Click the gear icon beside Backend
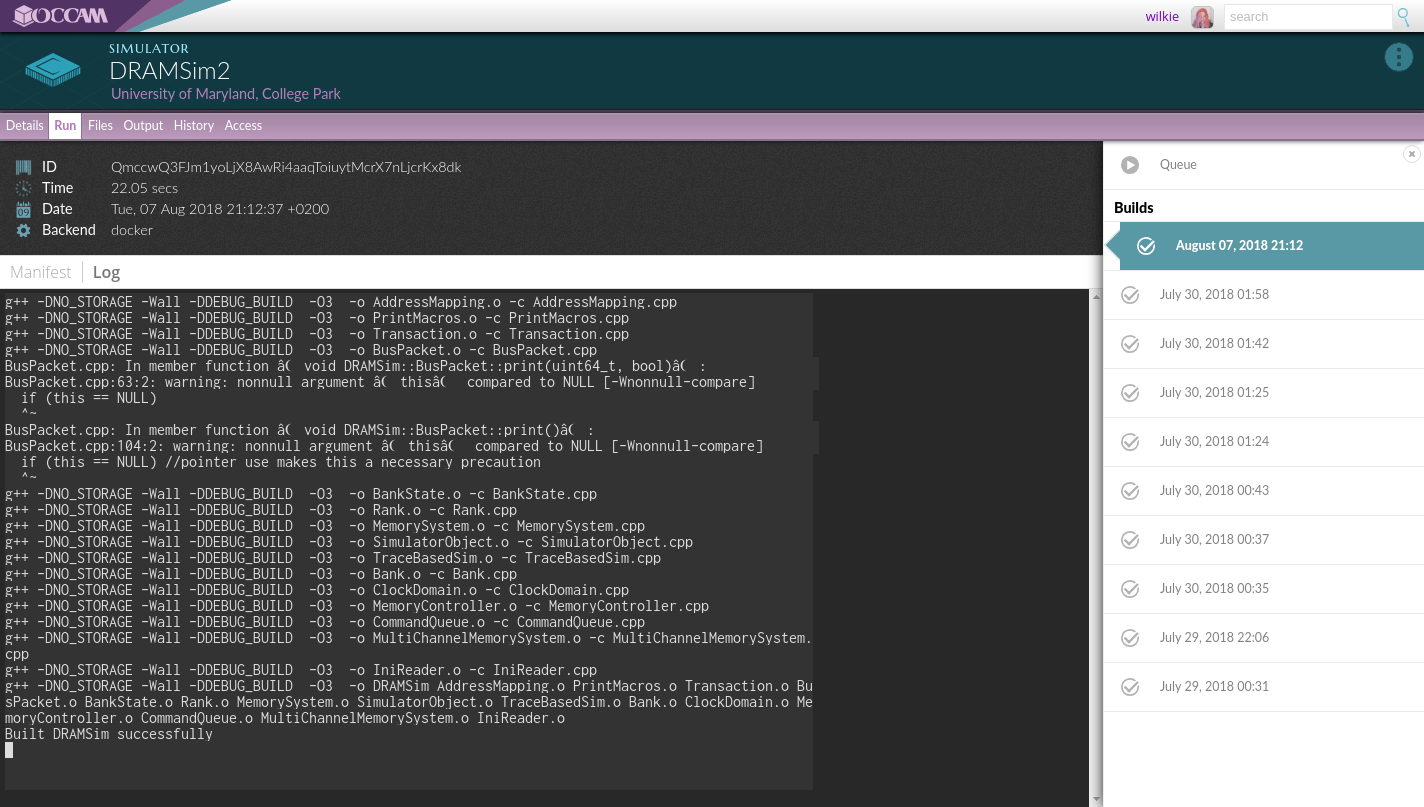The image size is (1424, 807). click(x=23, y=230)
